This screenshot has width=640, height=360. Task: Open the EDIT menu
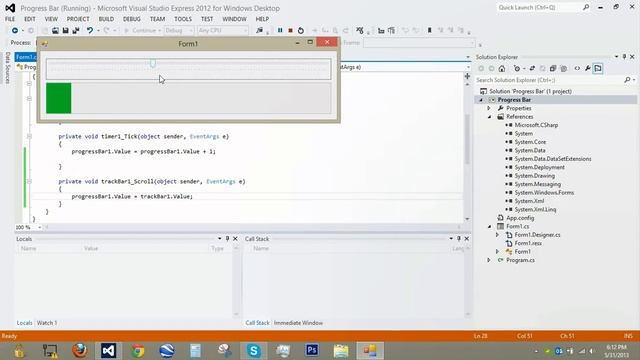point(30,19)
